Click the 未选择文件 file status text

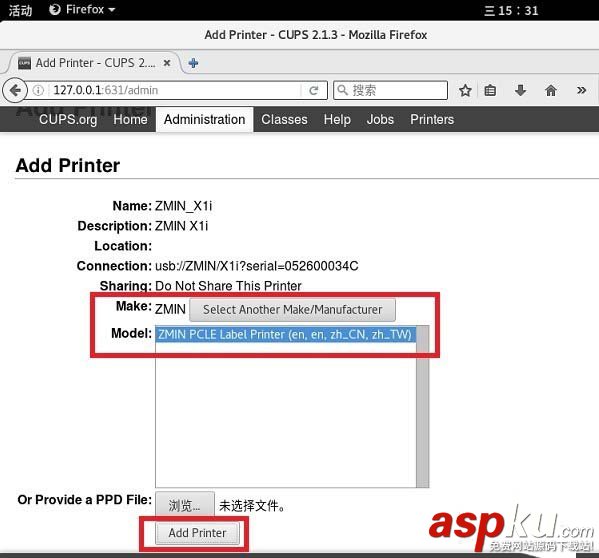pyautogui.click(x=252, y=506)
